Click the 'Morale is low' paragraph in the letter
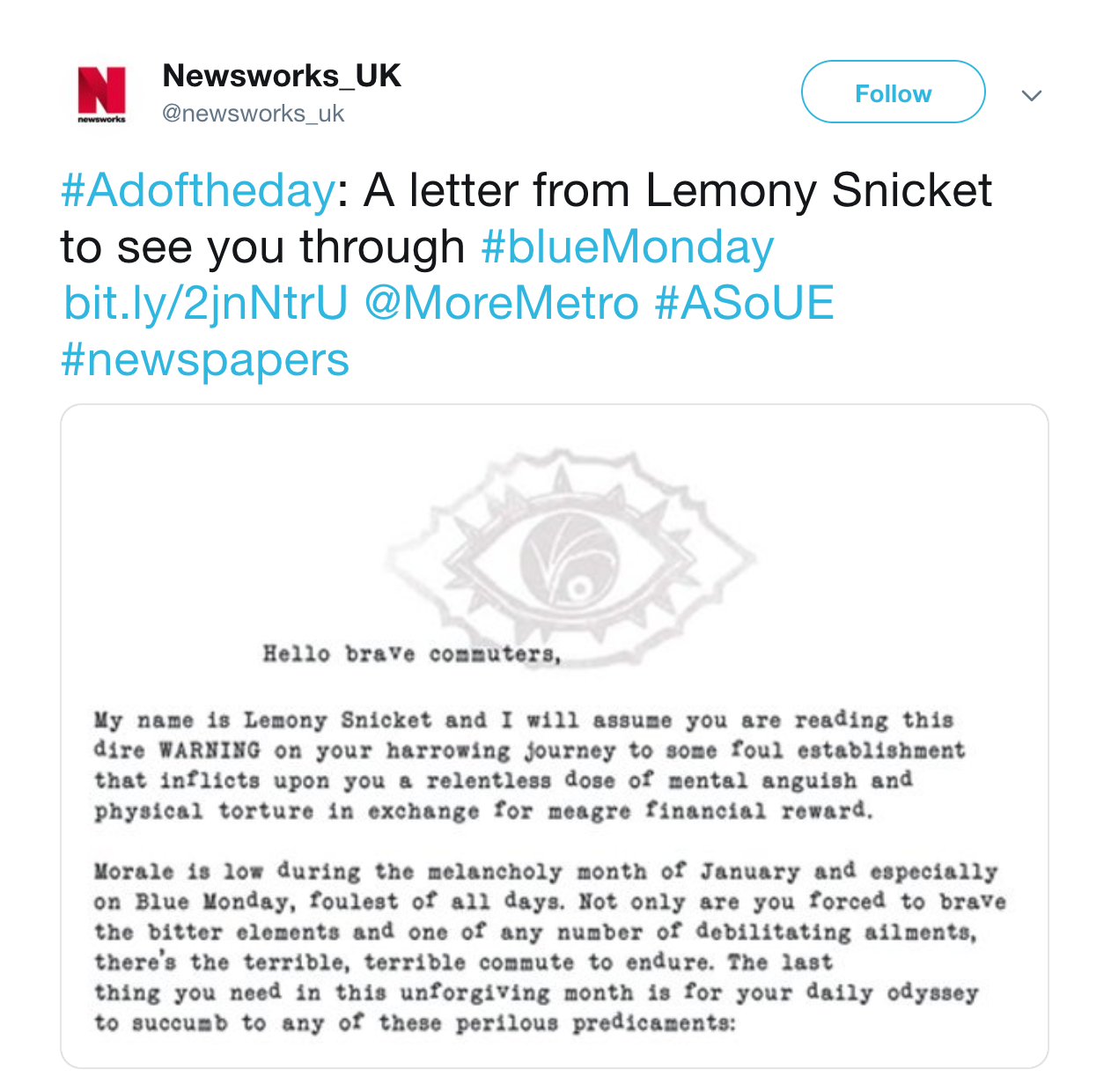1111x1092 pixels. click(549, 947)
